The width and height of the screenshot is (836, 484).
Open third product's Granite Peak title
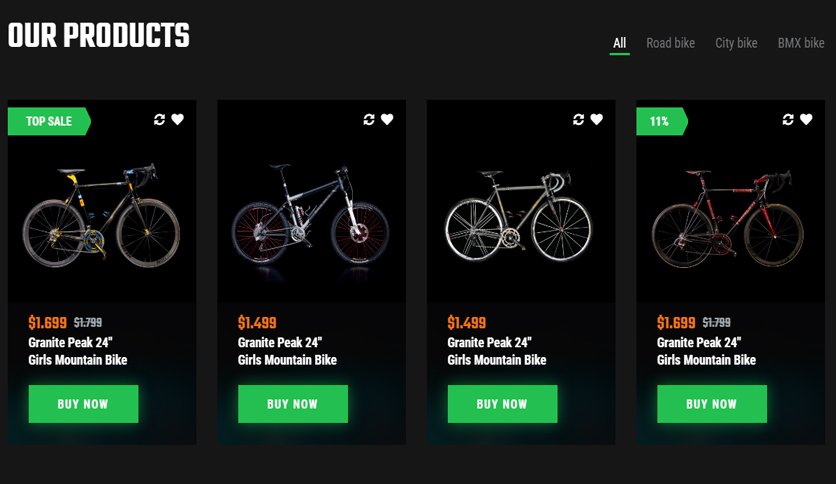496,351
